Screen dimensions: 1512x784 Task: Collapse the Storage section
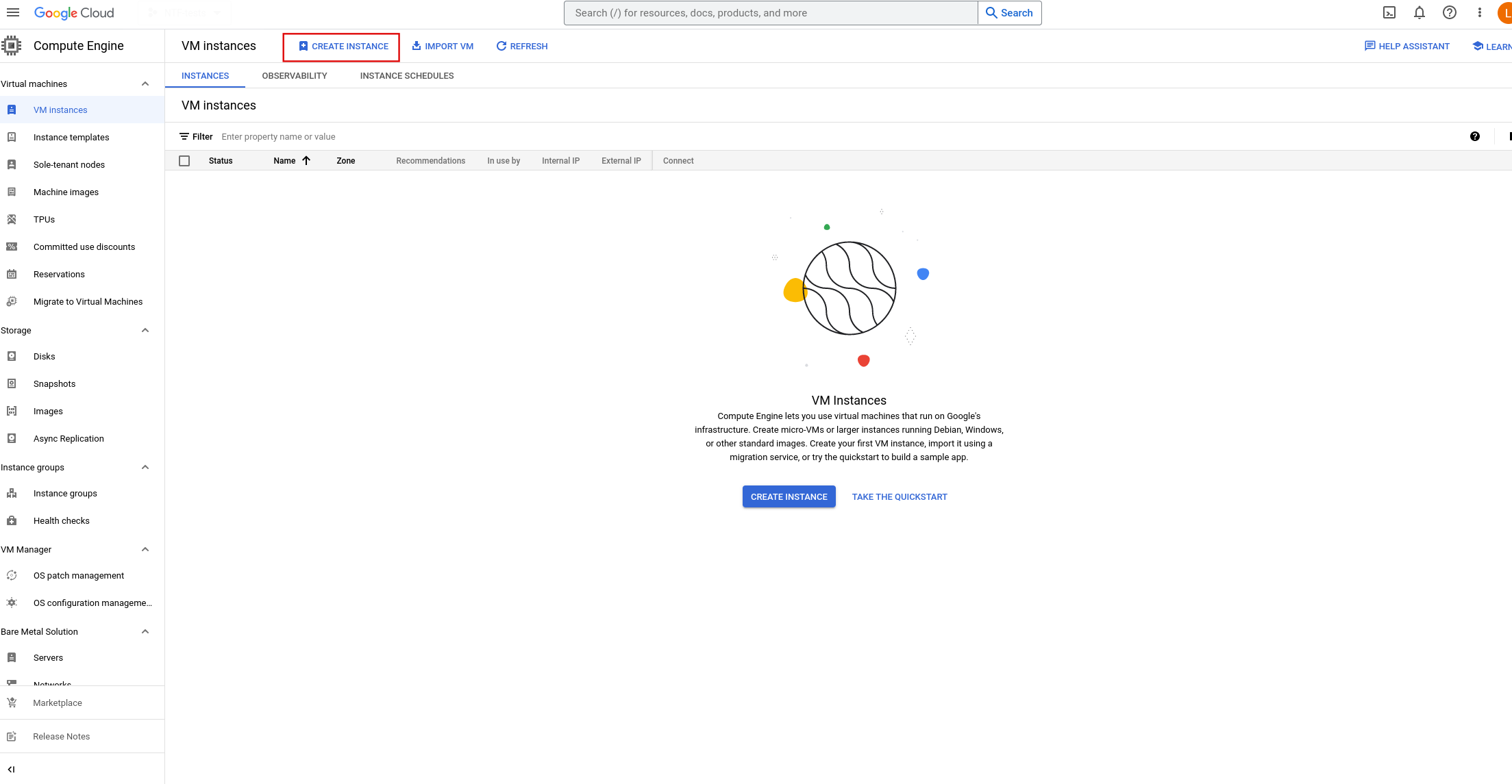click(145, 330)
